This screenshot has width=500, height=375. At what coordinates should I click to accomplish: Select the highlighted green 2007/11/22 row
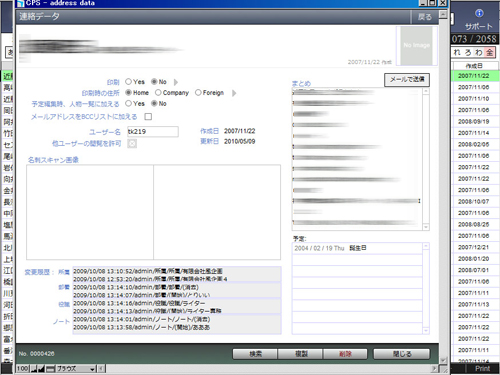[x=475, y=76]
